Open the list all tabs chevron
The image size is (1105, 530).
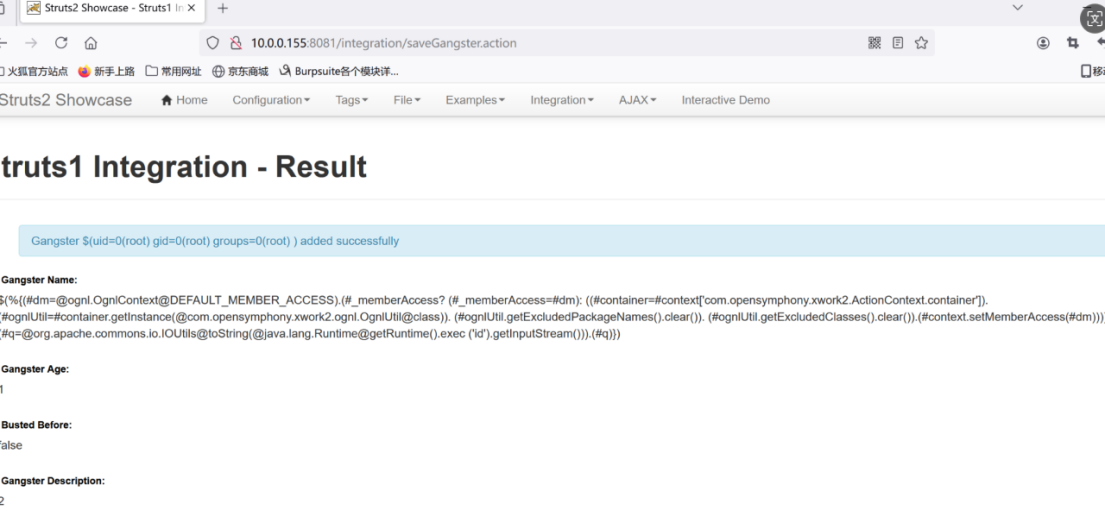click(1018, 8)
